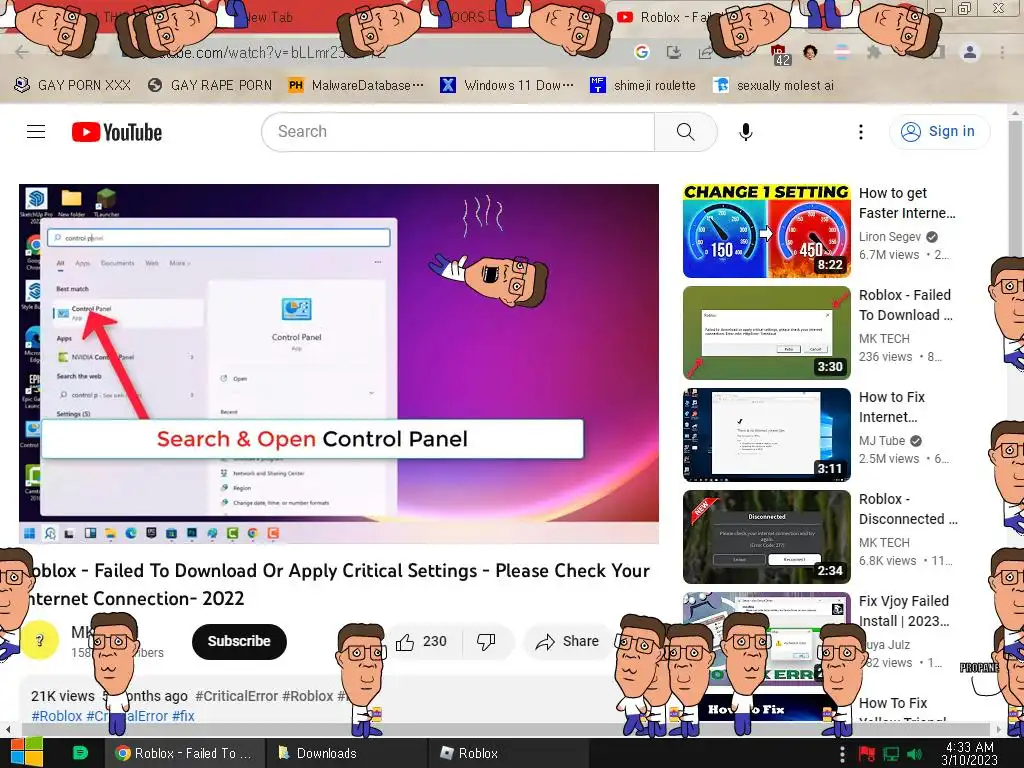
Task: Open the MalwareDatabase bookmark
Action: pos(356,85)
